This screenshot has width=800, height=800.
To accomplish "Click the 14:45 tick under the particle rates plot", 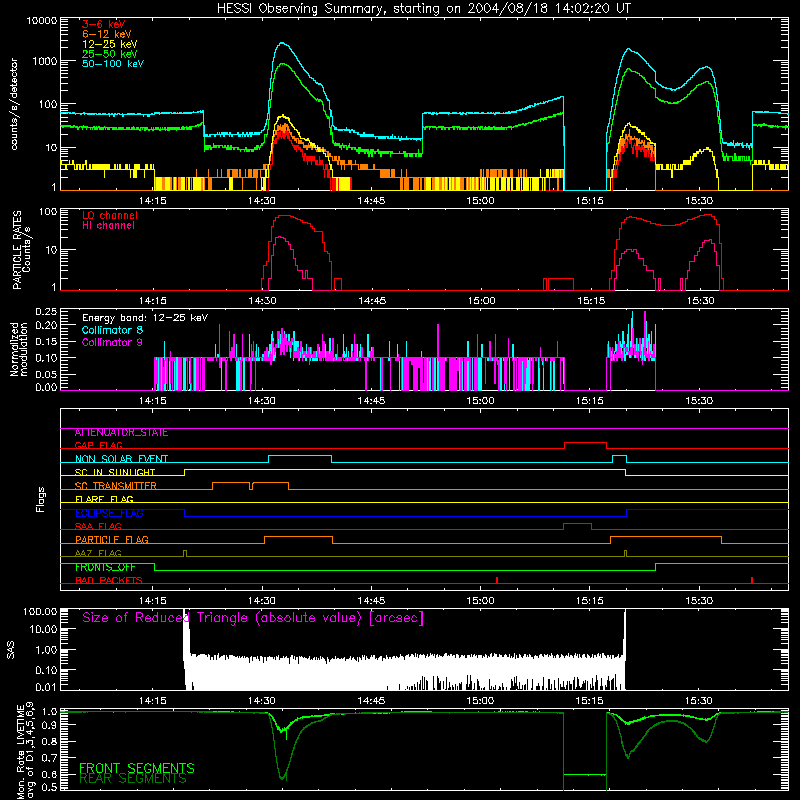I will coord(371,301).
